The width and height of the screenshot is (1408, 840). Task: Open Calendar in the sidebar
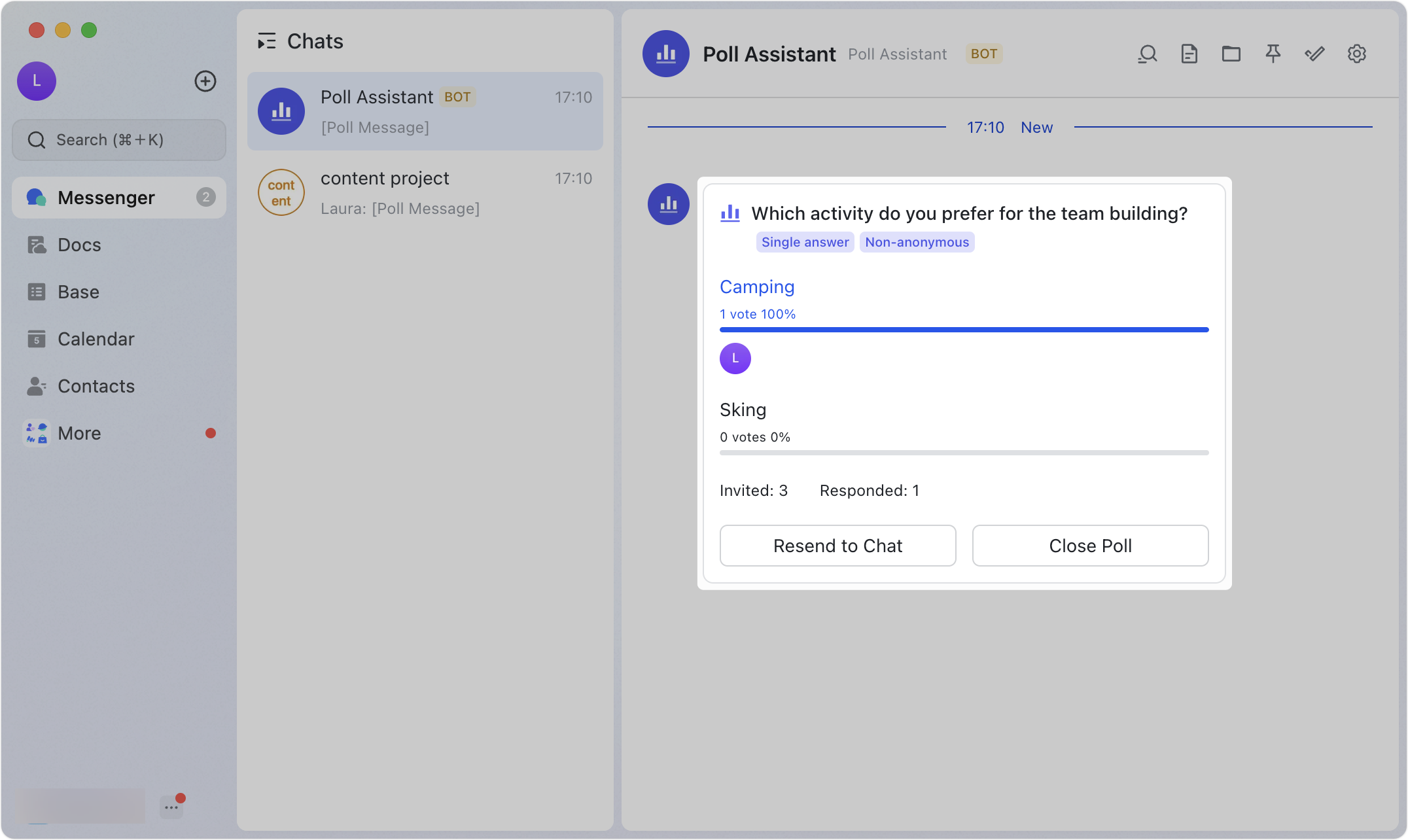click(x=119, y=339)
